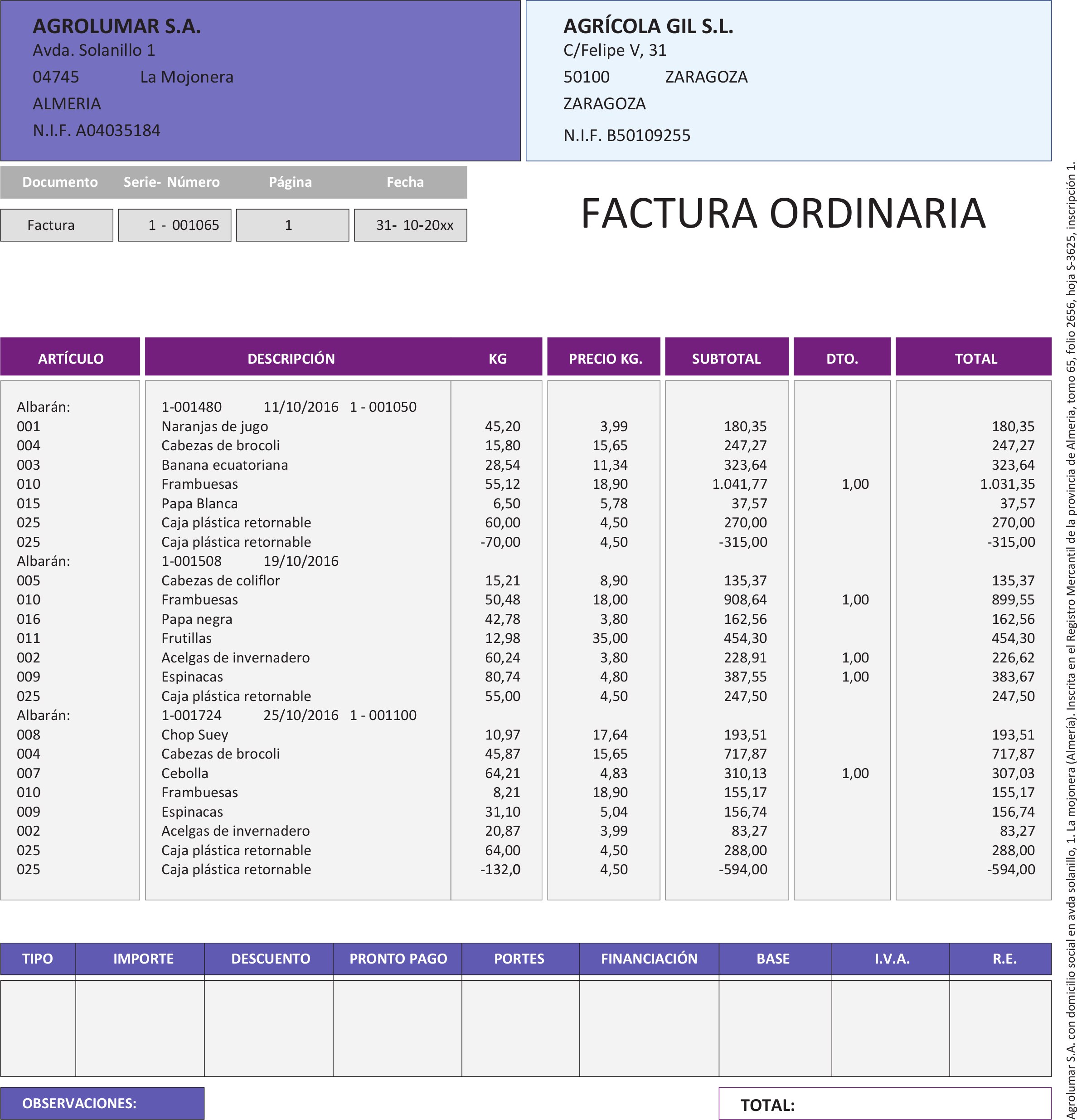Click albarán number 1-001508
Screen dimensions: 1077x1120
pos(191,561)
